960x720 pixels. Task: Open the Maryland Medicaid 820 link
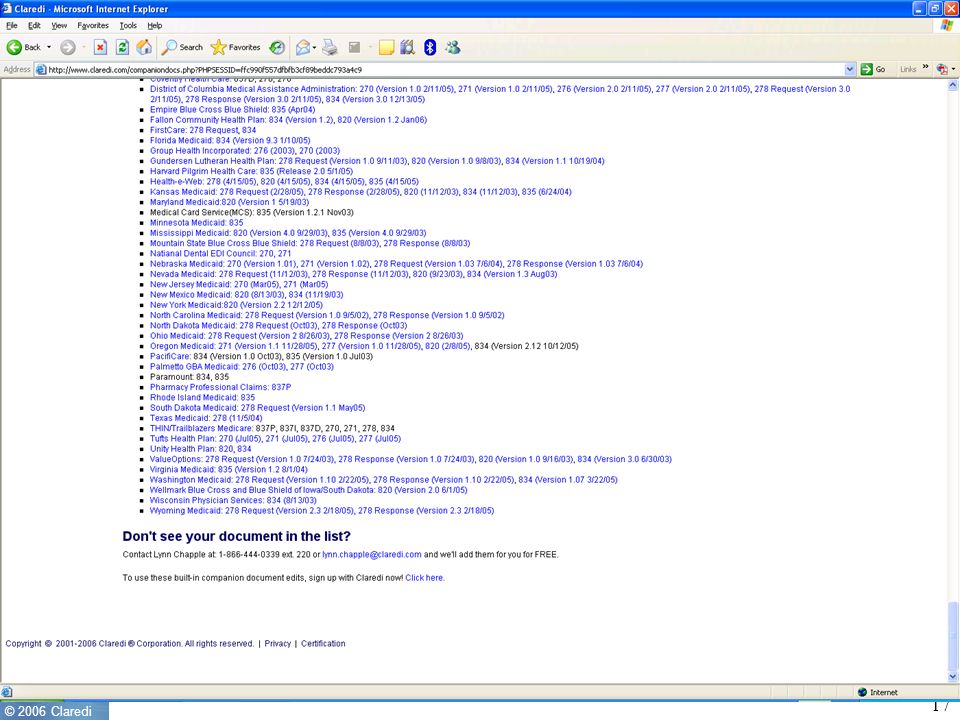tap(230, 202)
